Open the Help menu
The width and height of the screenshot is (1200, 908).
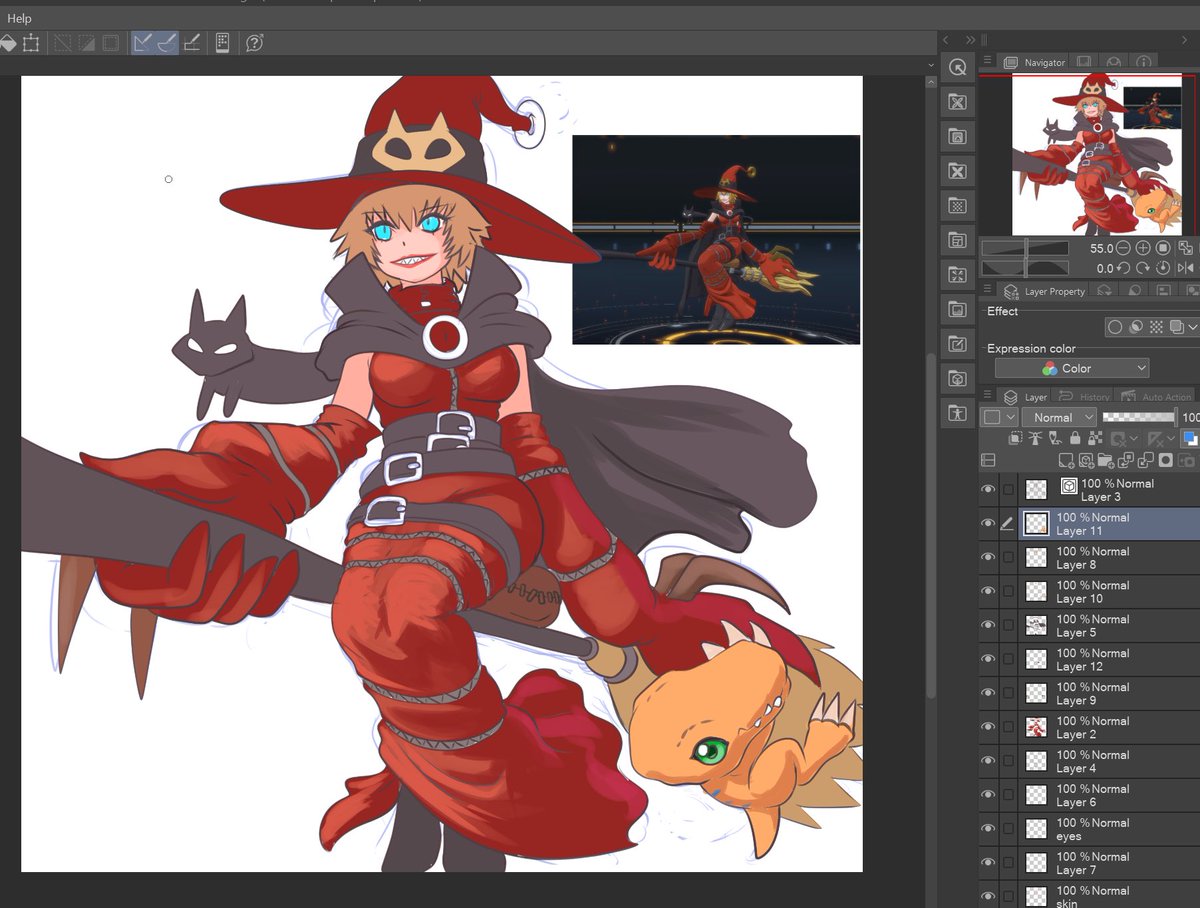(18, 18)
